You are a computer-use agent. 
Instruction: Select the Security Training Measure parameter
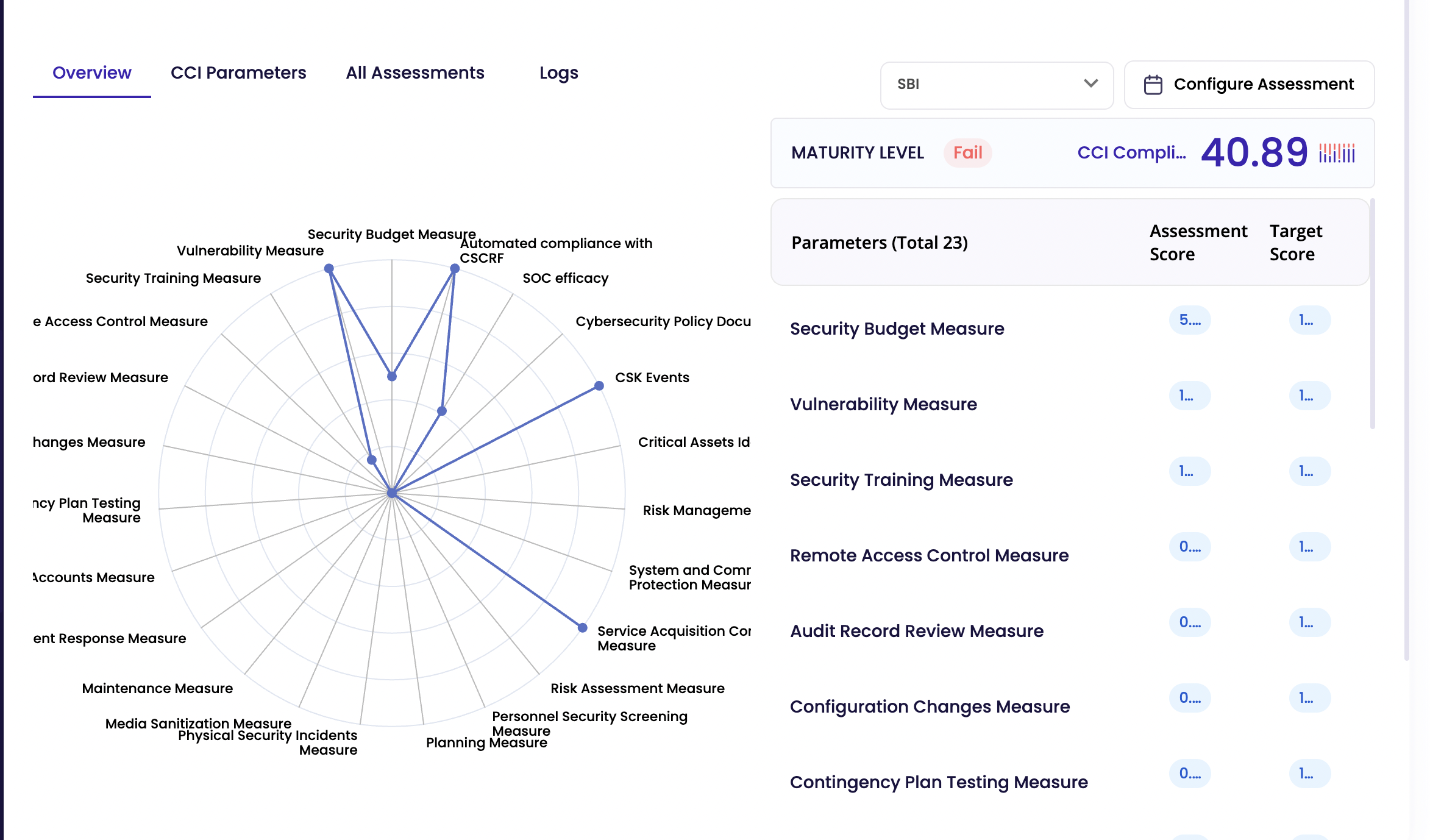pyautogui.click(x=902, y=480)
